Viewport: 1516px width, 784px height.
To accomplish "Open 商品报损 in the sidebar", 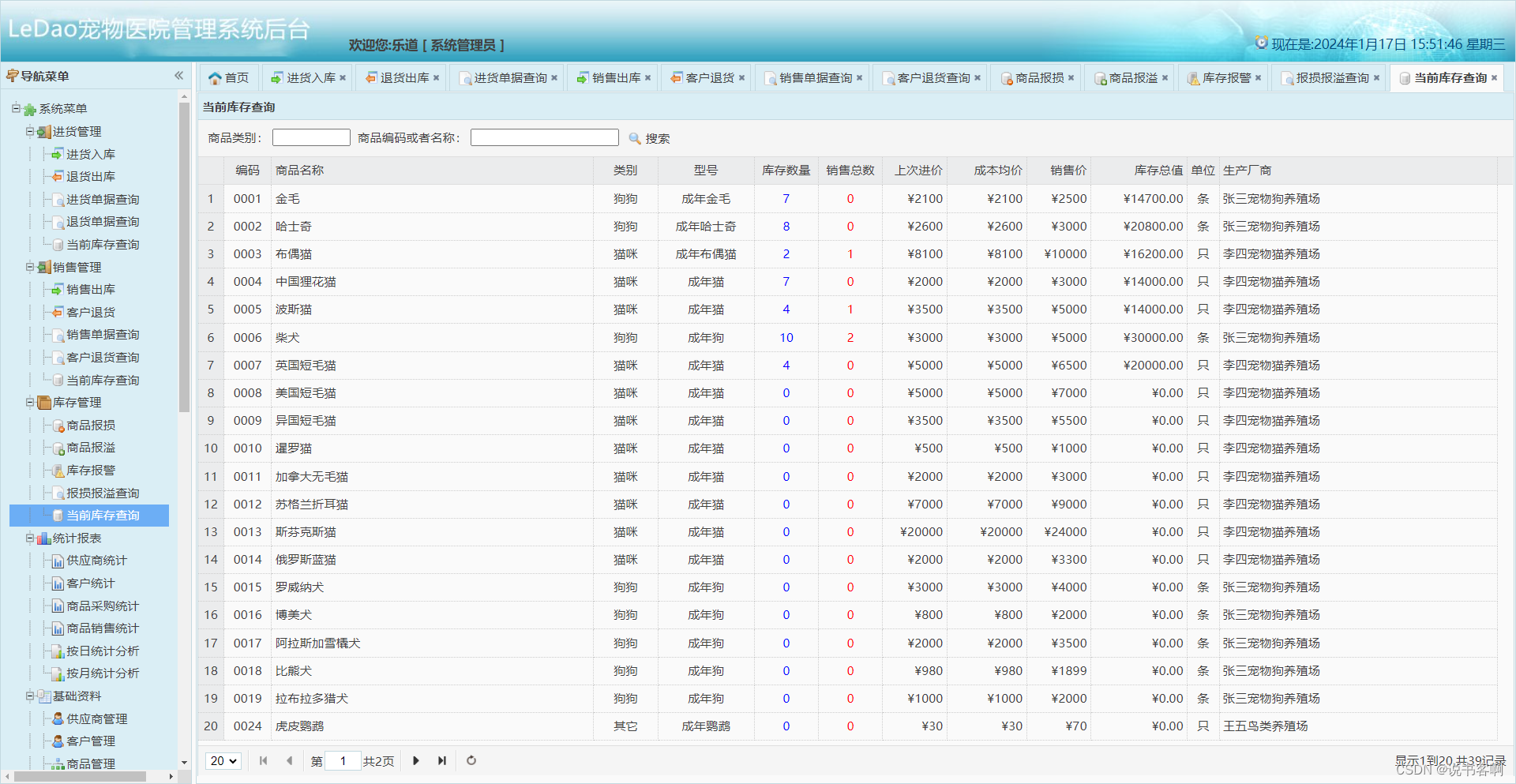I will [x=90, y=425].
